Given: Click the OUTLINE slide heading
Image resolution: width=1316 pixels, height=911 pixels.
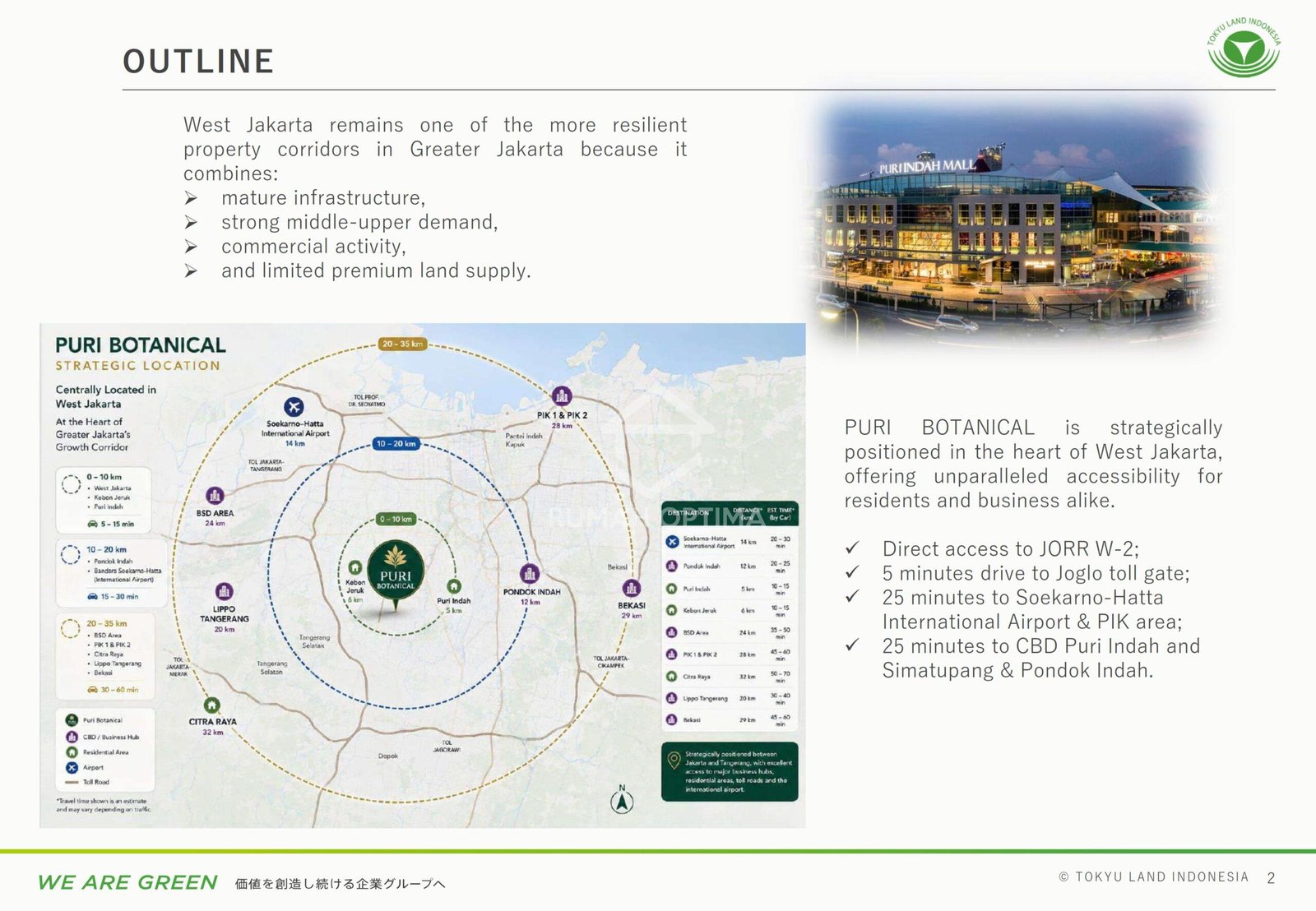Looking at the screenshot, I should (x=198, y=62).
